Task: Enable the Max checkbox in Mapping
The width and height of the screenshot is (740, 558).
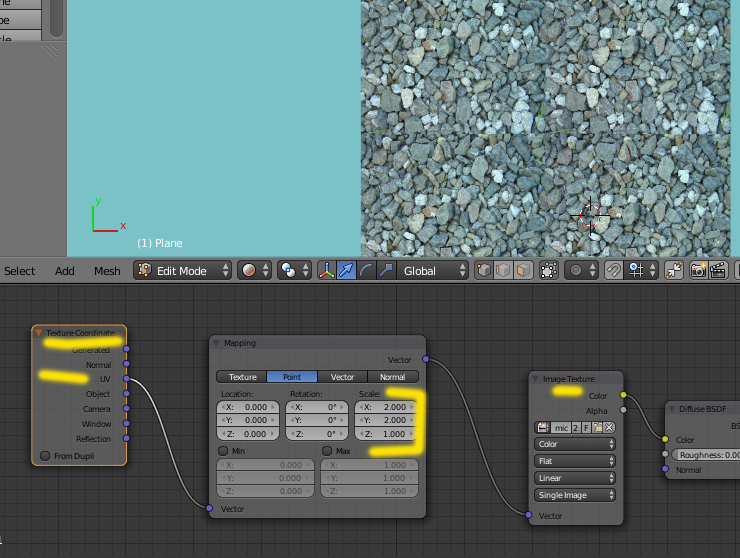Action: pos(327,450)
